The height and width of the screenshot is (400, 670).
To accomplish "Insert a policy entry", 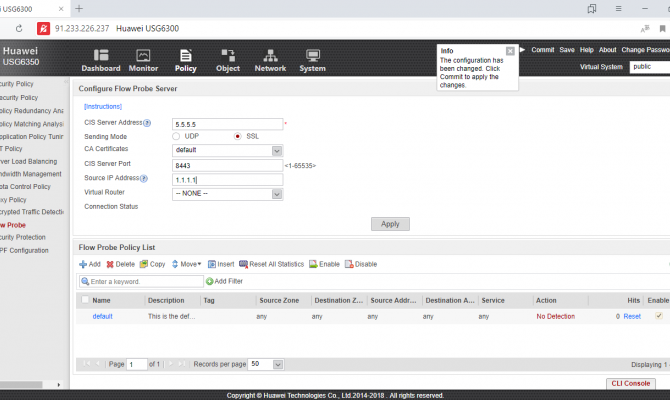I will [x=221, y=264].
